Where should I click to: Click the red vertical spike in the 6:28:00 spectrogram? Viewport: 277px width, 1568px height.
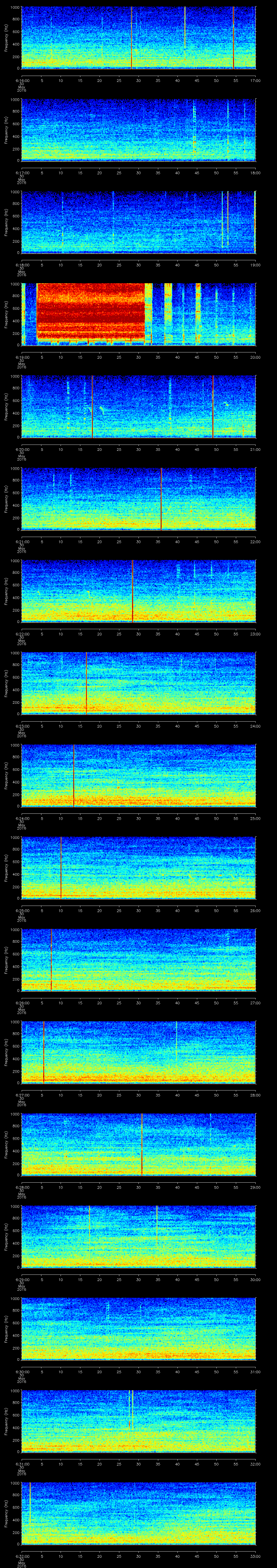142,1144
